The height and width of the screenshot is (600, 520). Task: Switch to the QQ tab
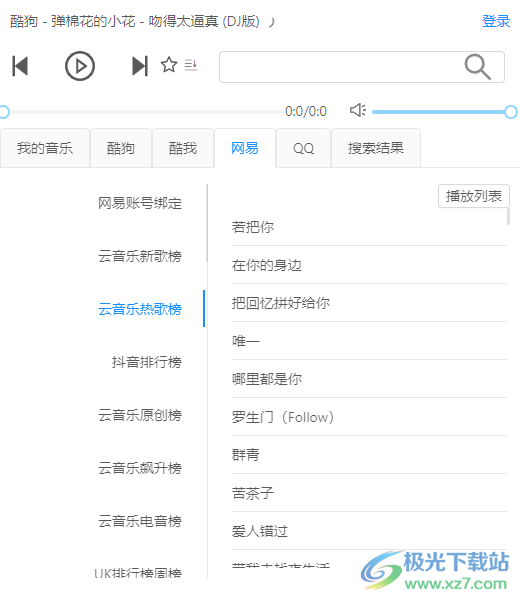click(x=303, y=148)
